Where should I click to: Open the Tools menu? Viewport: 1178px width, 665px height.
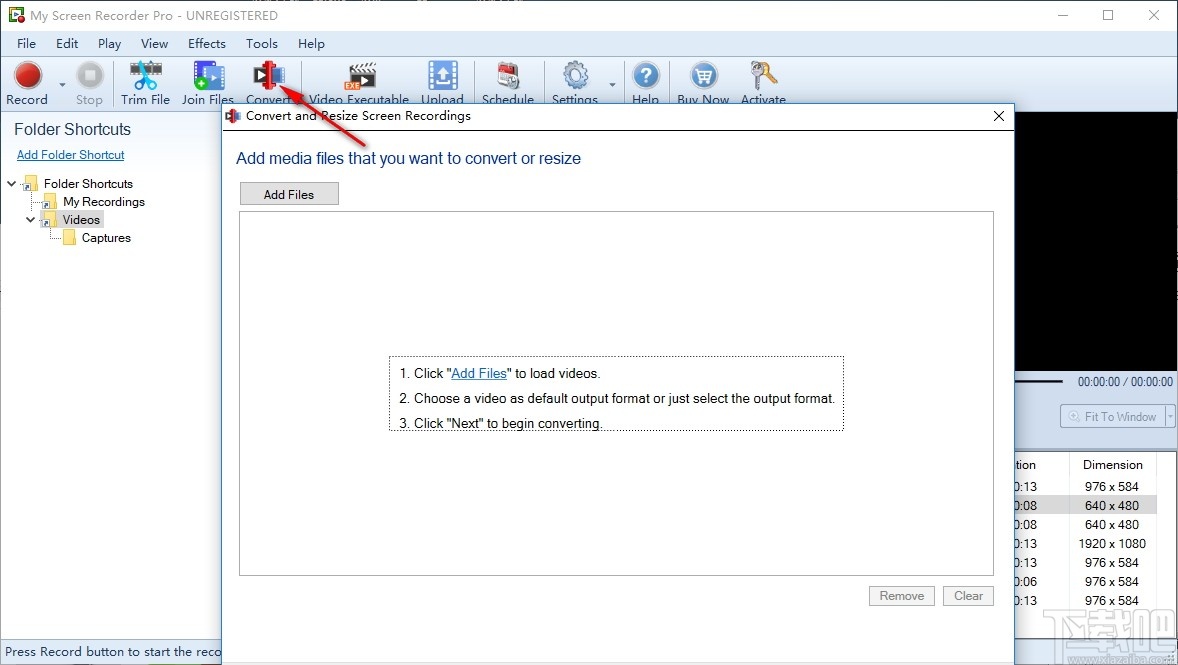[x=261, y=44]
